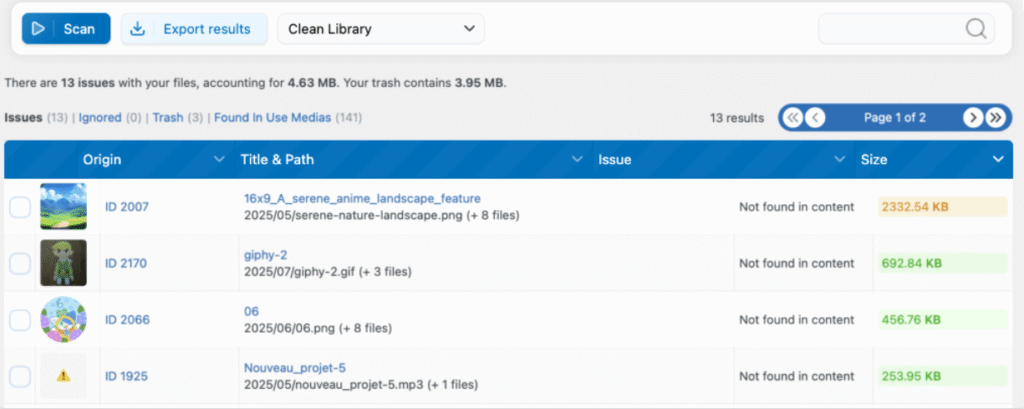Screen dimensions: 1024x409
Task: Click the search magnifier icon
Action: 976,29
